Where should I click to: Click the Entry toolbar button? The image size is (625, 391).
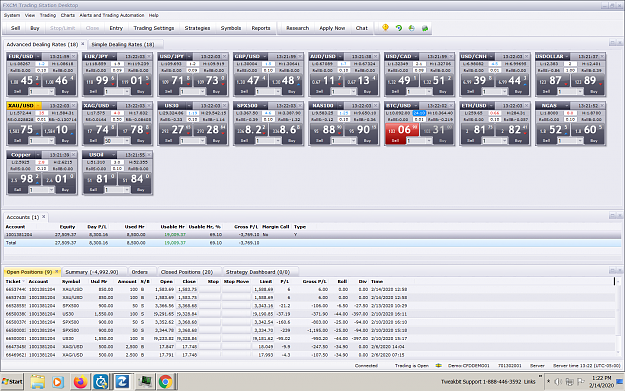(x=116, y=28)
